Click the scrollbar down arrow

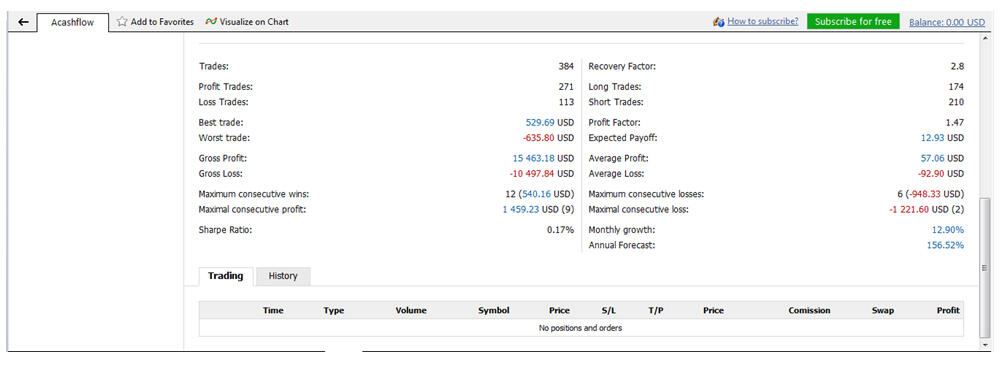[x=985, y=345]
